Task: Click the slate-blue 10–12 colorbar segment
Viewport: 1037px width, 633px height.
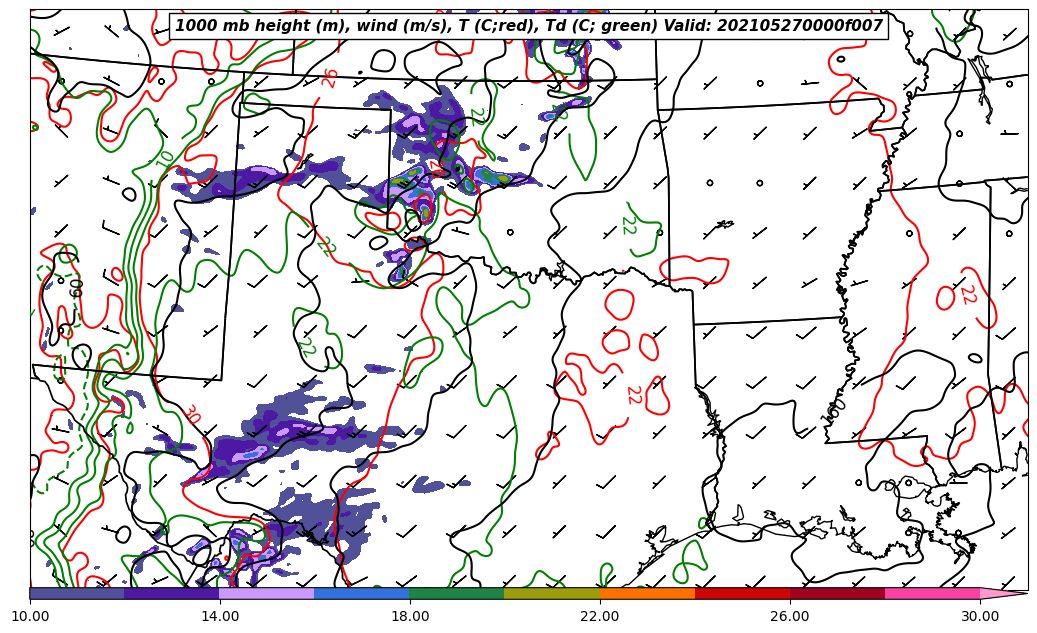Action: click(77, 593)
